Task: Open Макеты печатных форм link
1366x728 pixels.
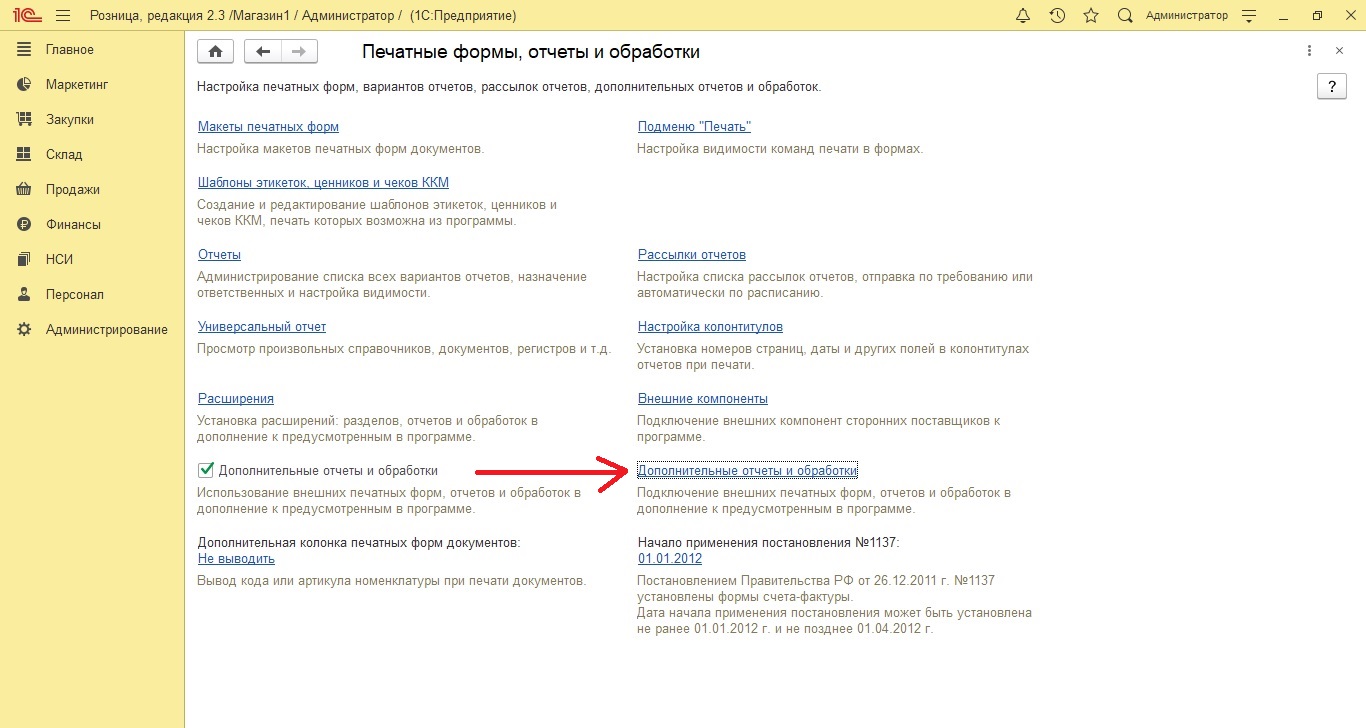Action: 268,127
